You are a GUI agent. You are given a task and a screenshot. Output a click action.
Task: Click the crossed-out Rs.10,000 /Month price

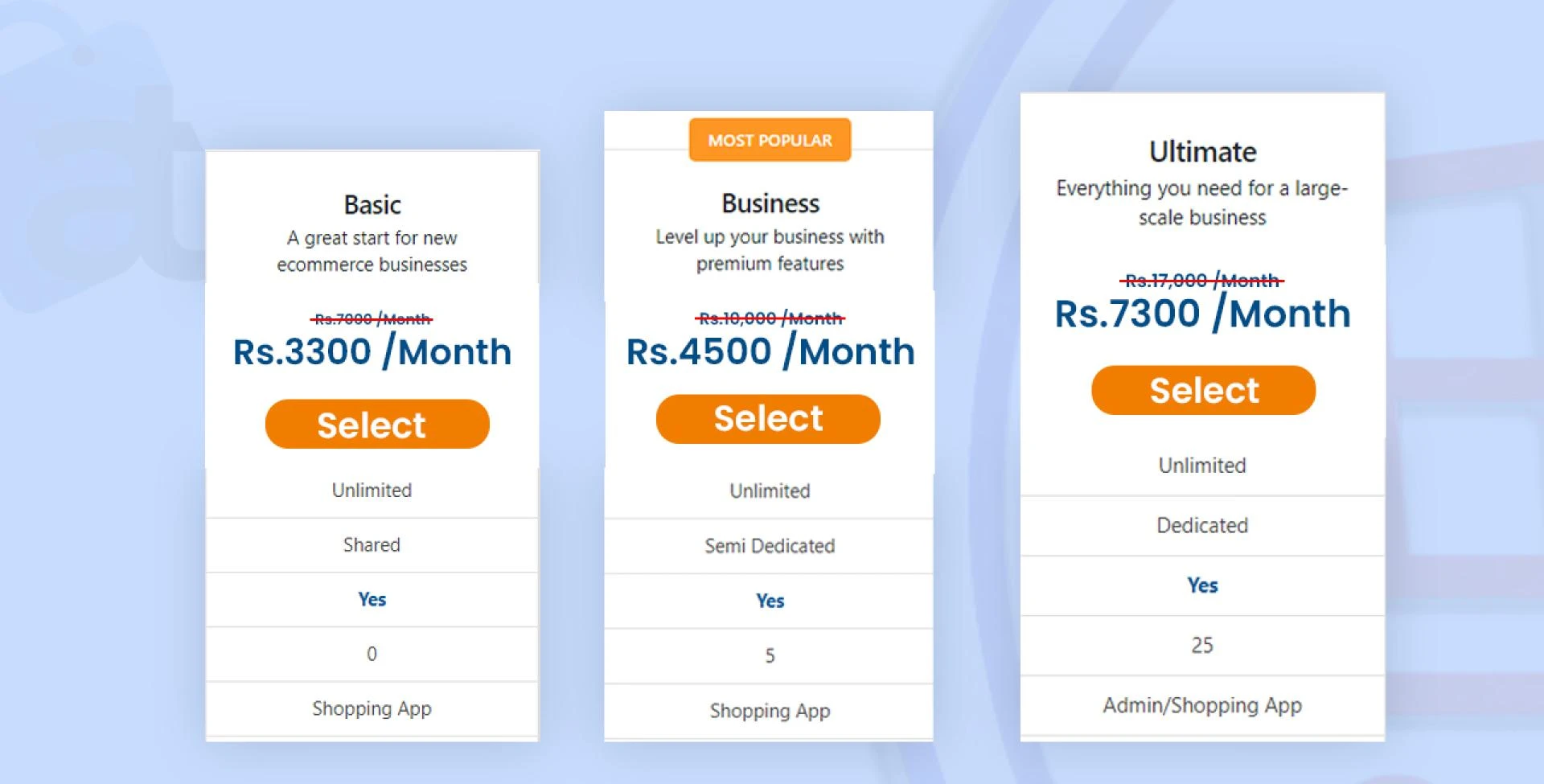[x=770, y=318]
